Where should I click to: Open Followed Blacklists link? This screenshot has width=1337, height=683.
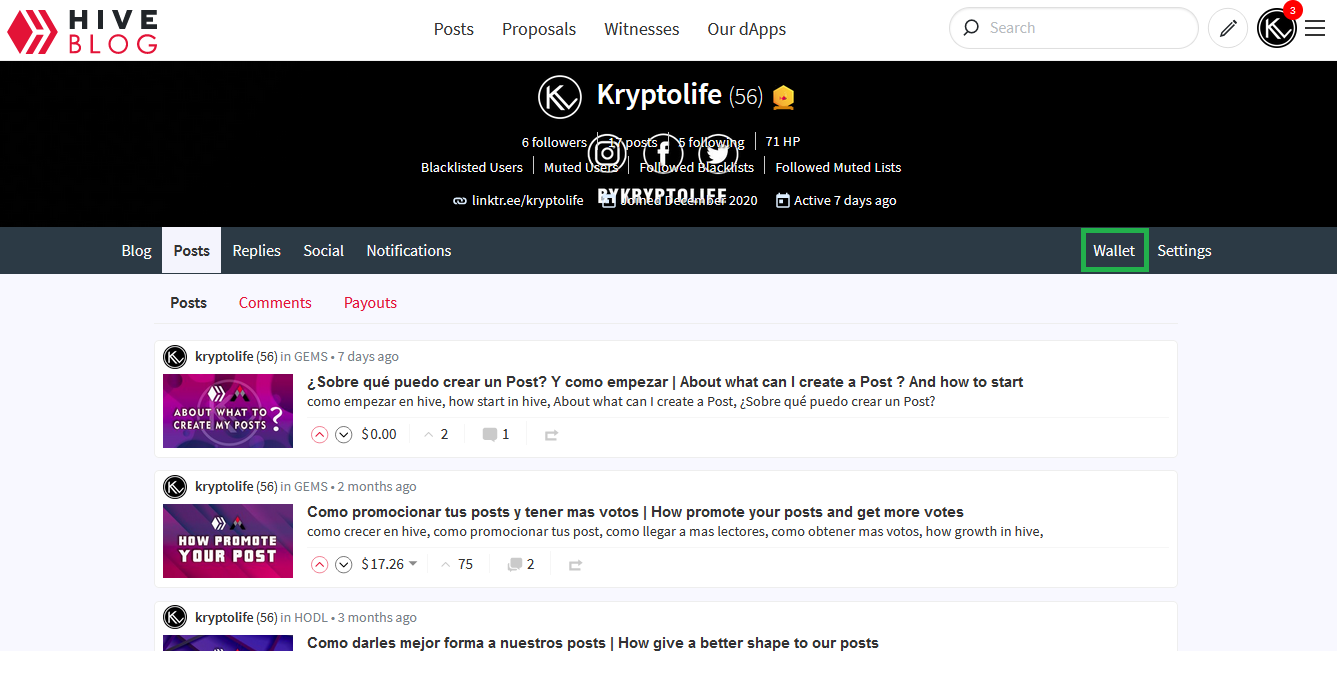697,167
